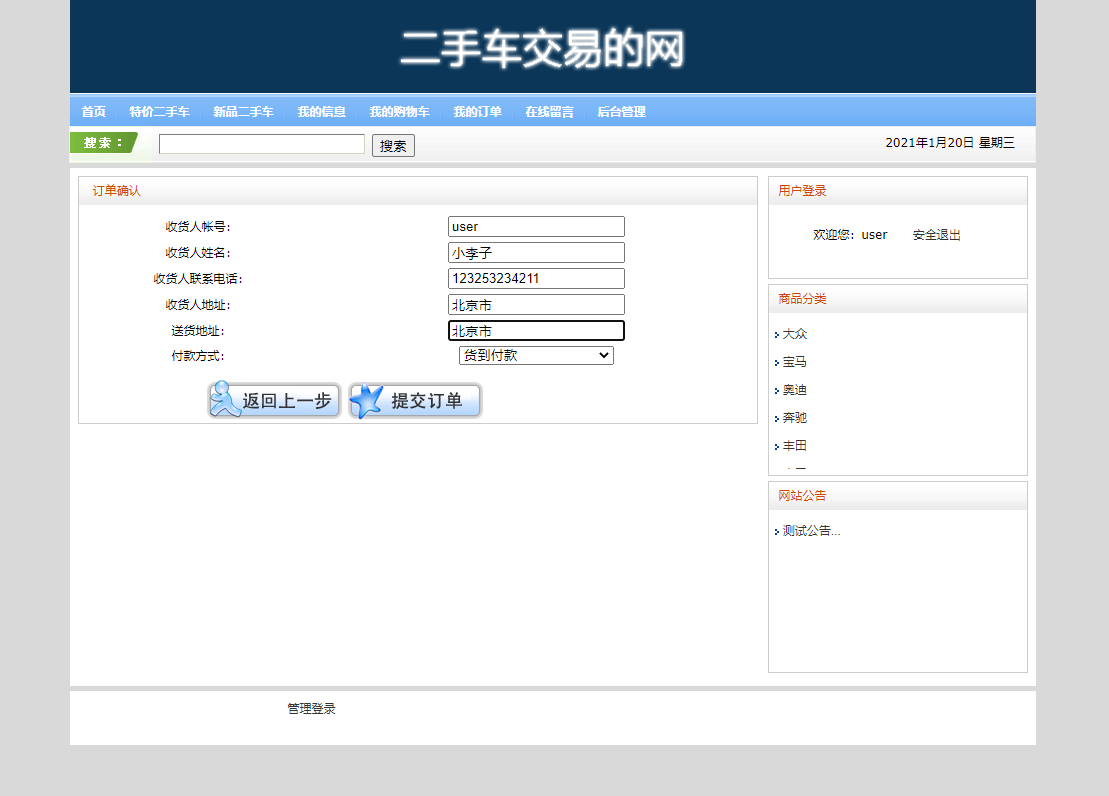This screenshot has height=796, width=1109.
Task: Click the 搜索 search button
Action: (x=392, y=144)
